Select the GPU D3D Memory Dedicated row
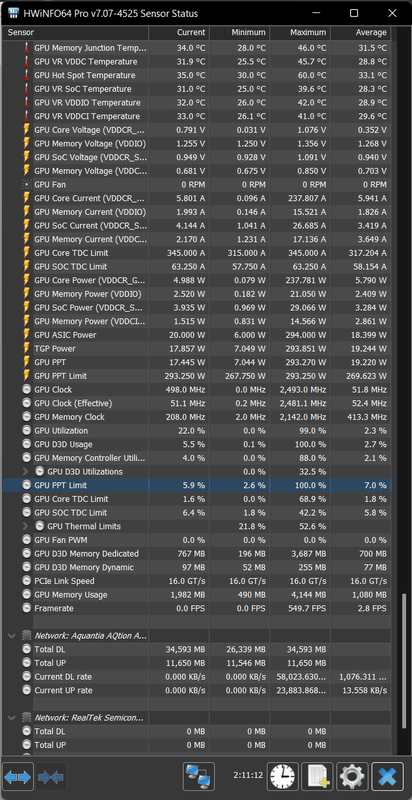The image size is (412, 800). point(197,554)
